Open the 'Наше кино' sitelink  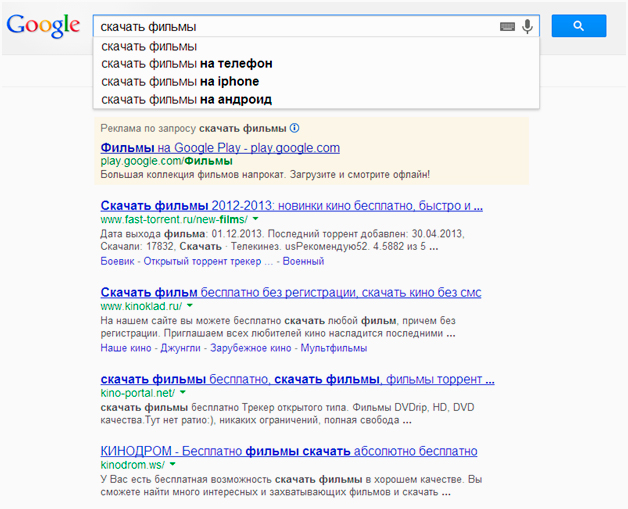tap(126, 348)
